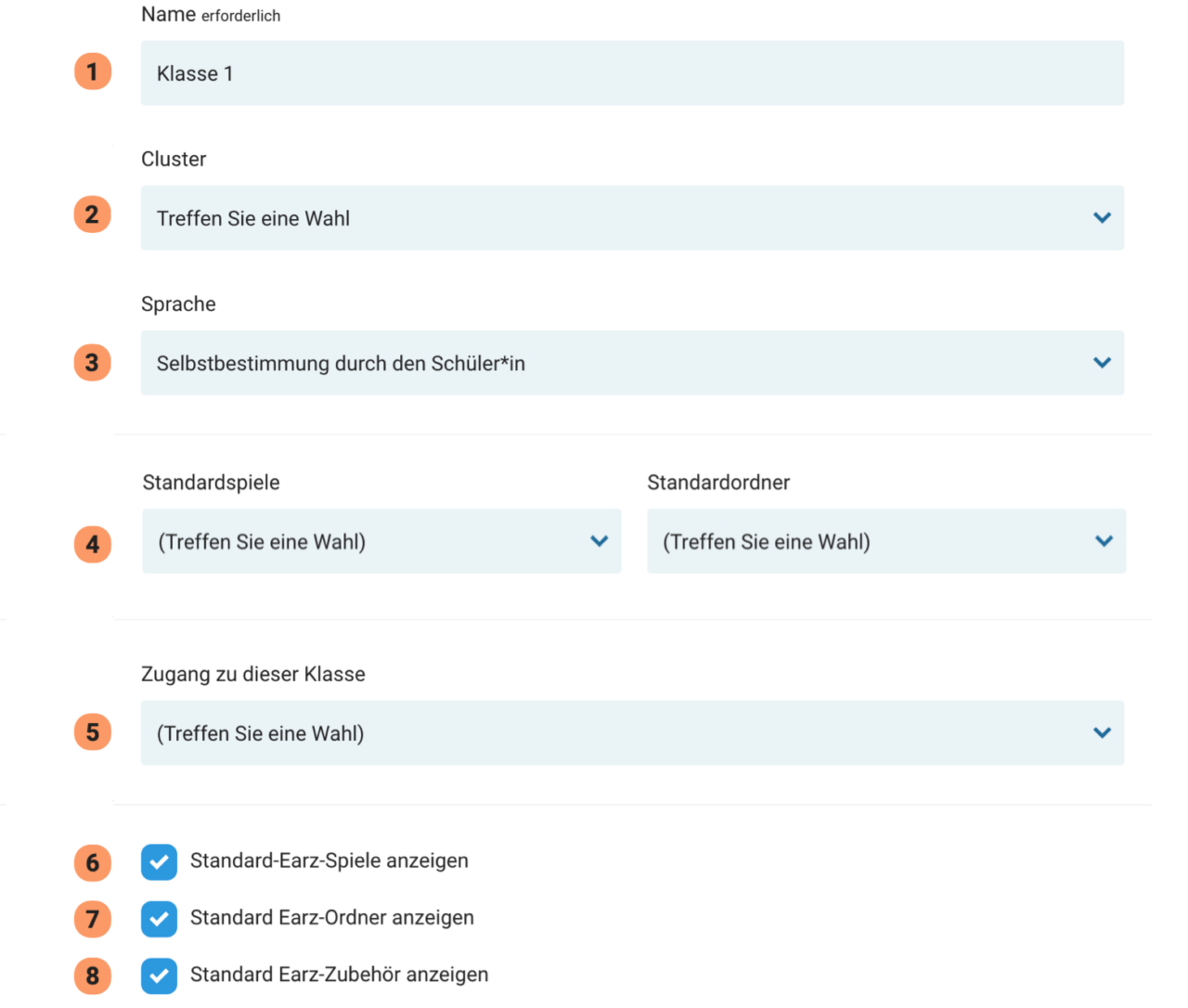This screenshot has width=1188, height=1008.
Task: Uncheck Standard Earz-Ordner anzeigen
Action: (159, 918)
